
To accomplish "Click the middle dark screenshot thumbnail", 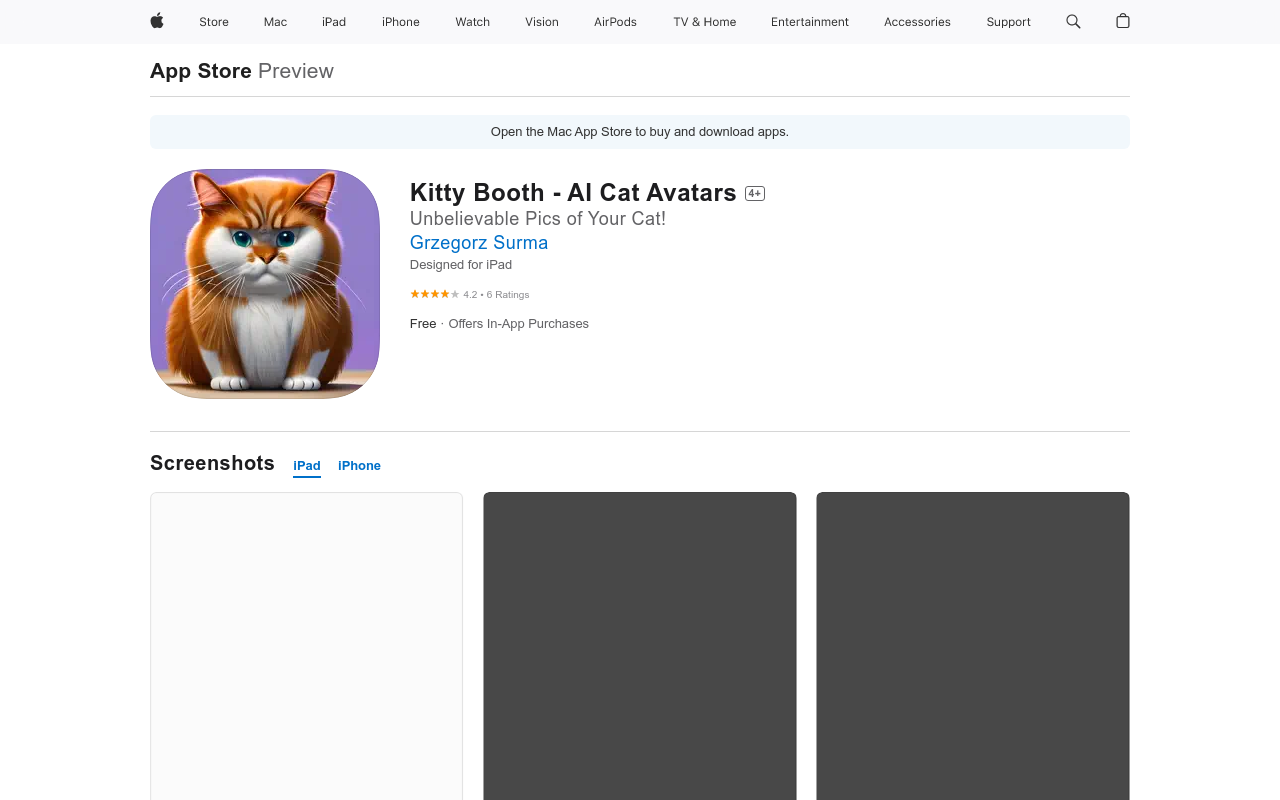I will [640, 646].
